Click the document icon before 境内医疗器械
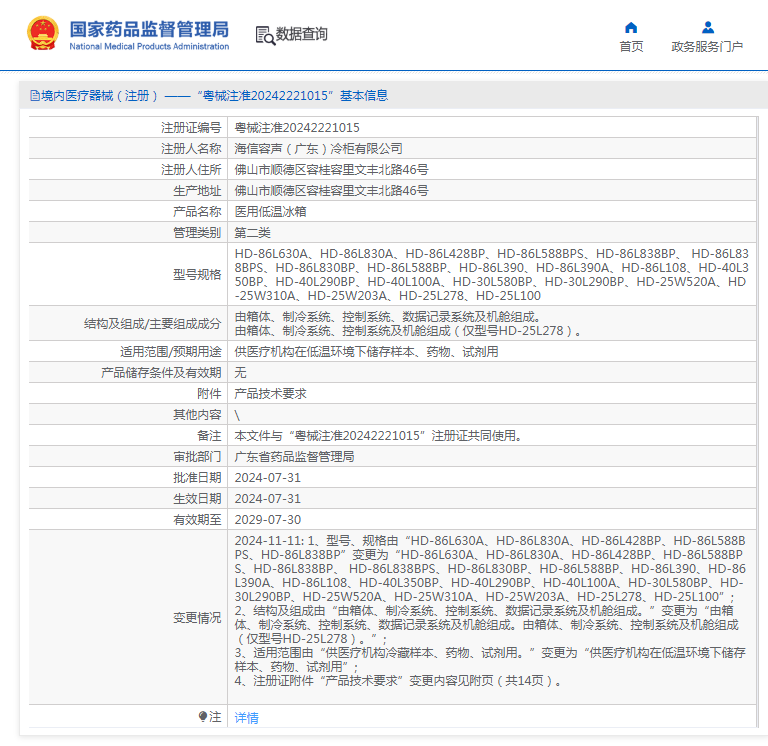This screenshot has width=768, height=746. [x=35, y=96]
